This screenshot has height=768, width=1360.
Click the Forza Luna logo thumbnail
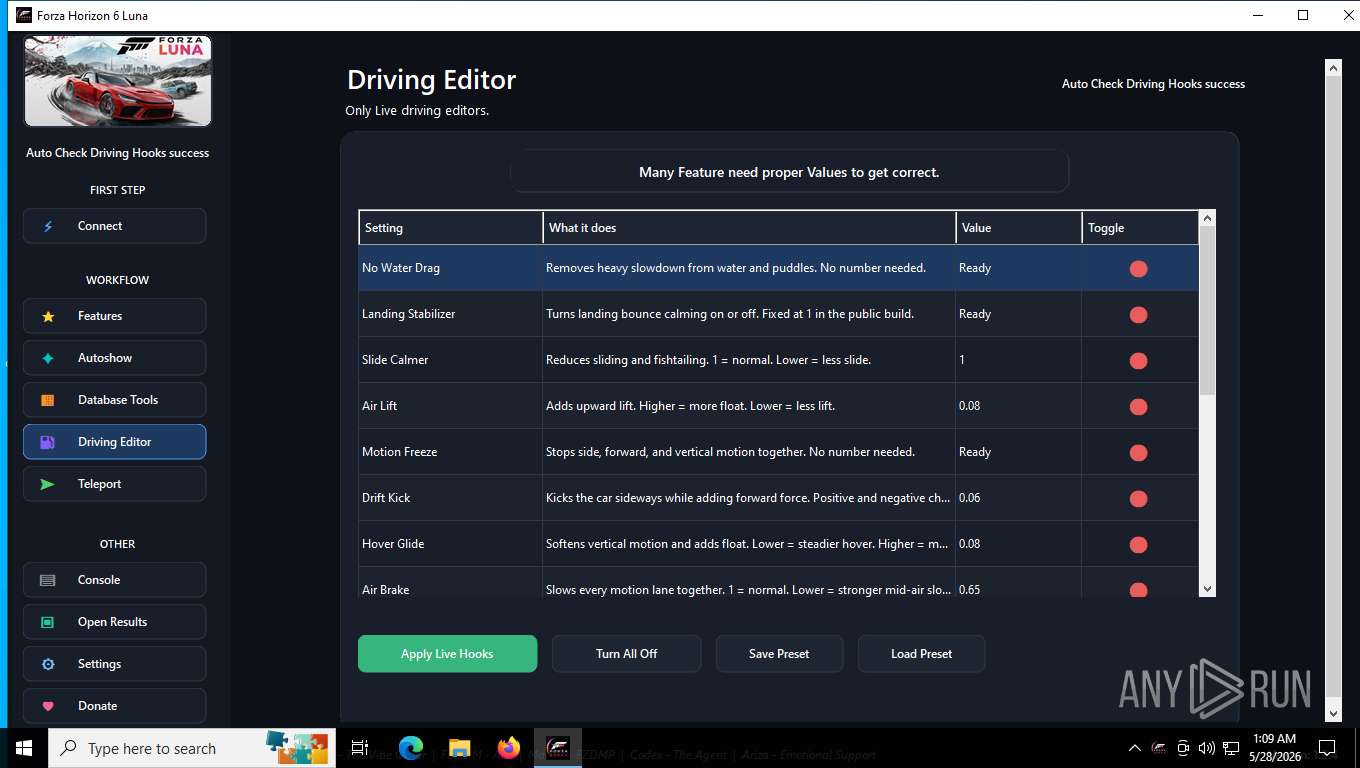[118, 82]
